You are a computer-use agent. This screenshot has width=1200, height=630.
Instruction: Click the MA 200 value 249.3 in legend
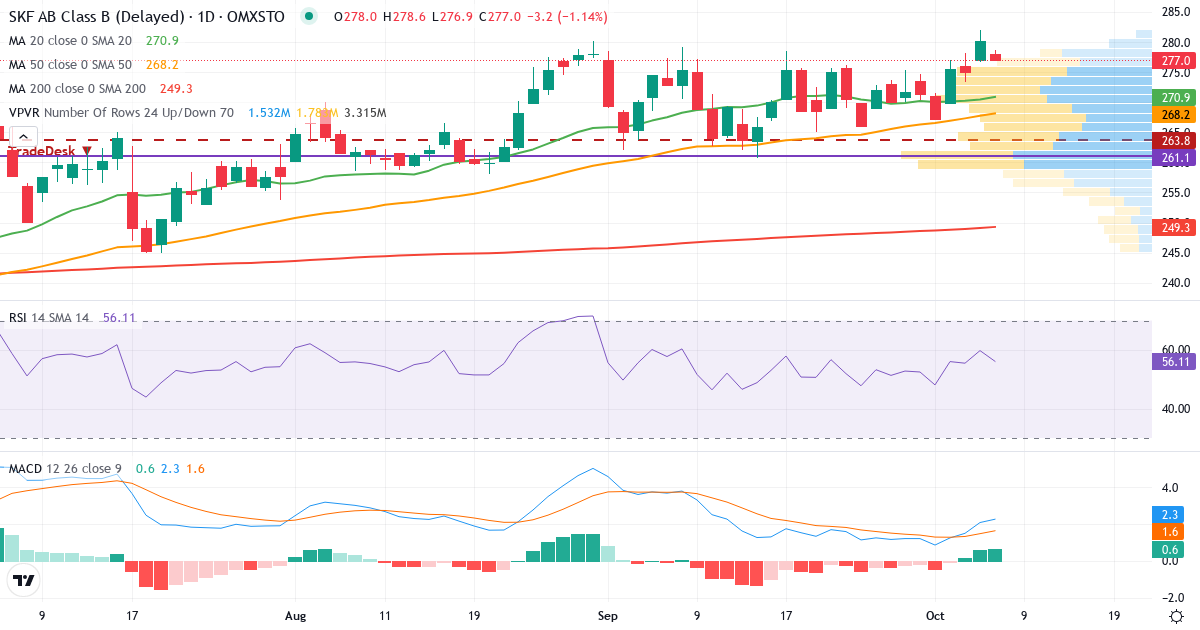click(x=176, y=89)
